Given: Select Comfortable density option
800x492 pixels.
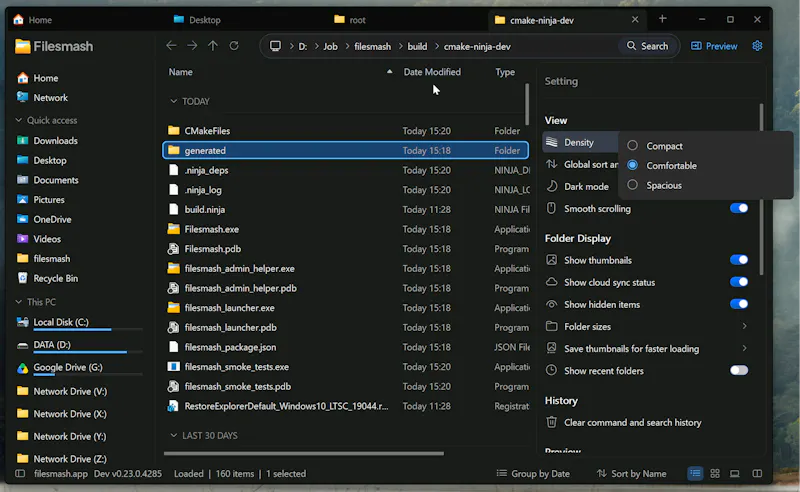Looking at the screenshot, I should pos(633,165).
